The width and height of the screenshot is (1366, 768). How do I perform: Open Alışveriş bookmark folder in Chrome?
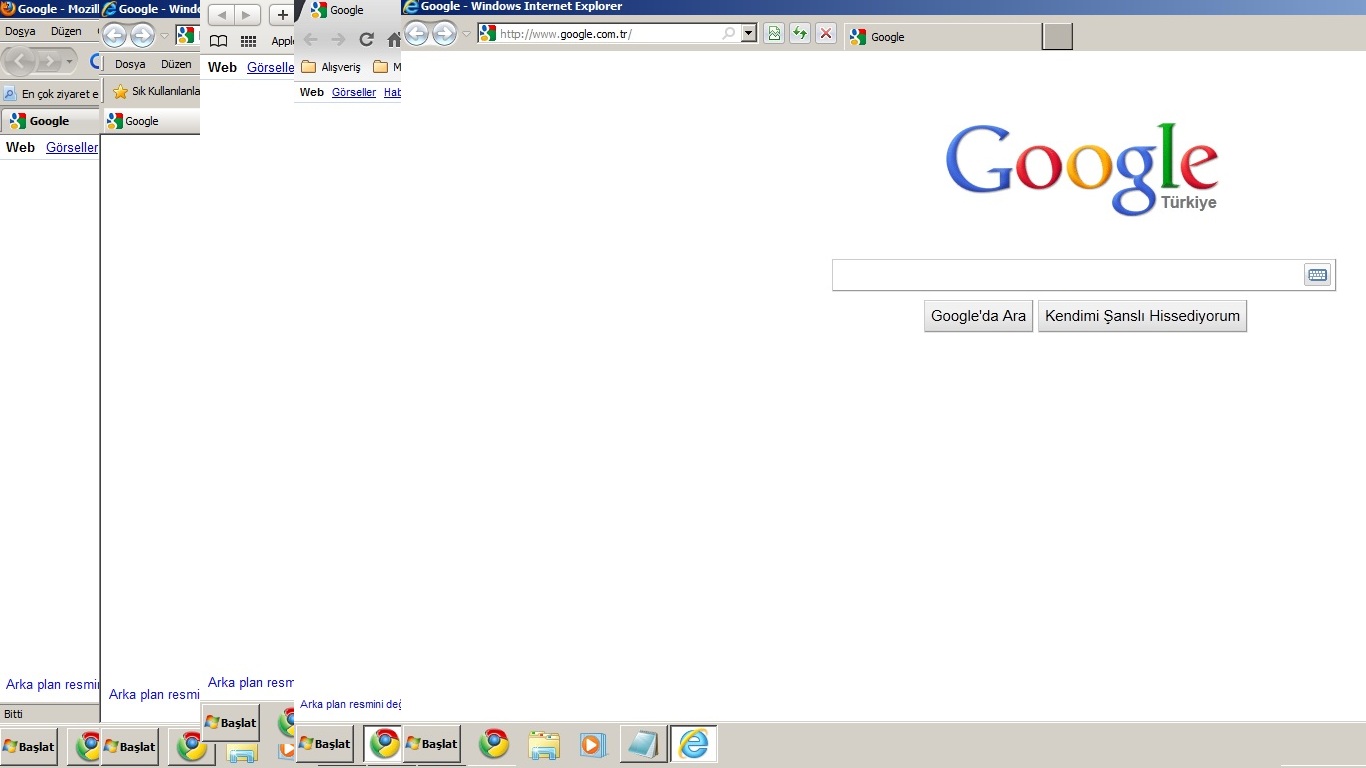pos(331,67)
